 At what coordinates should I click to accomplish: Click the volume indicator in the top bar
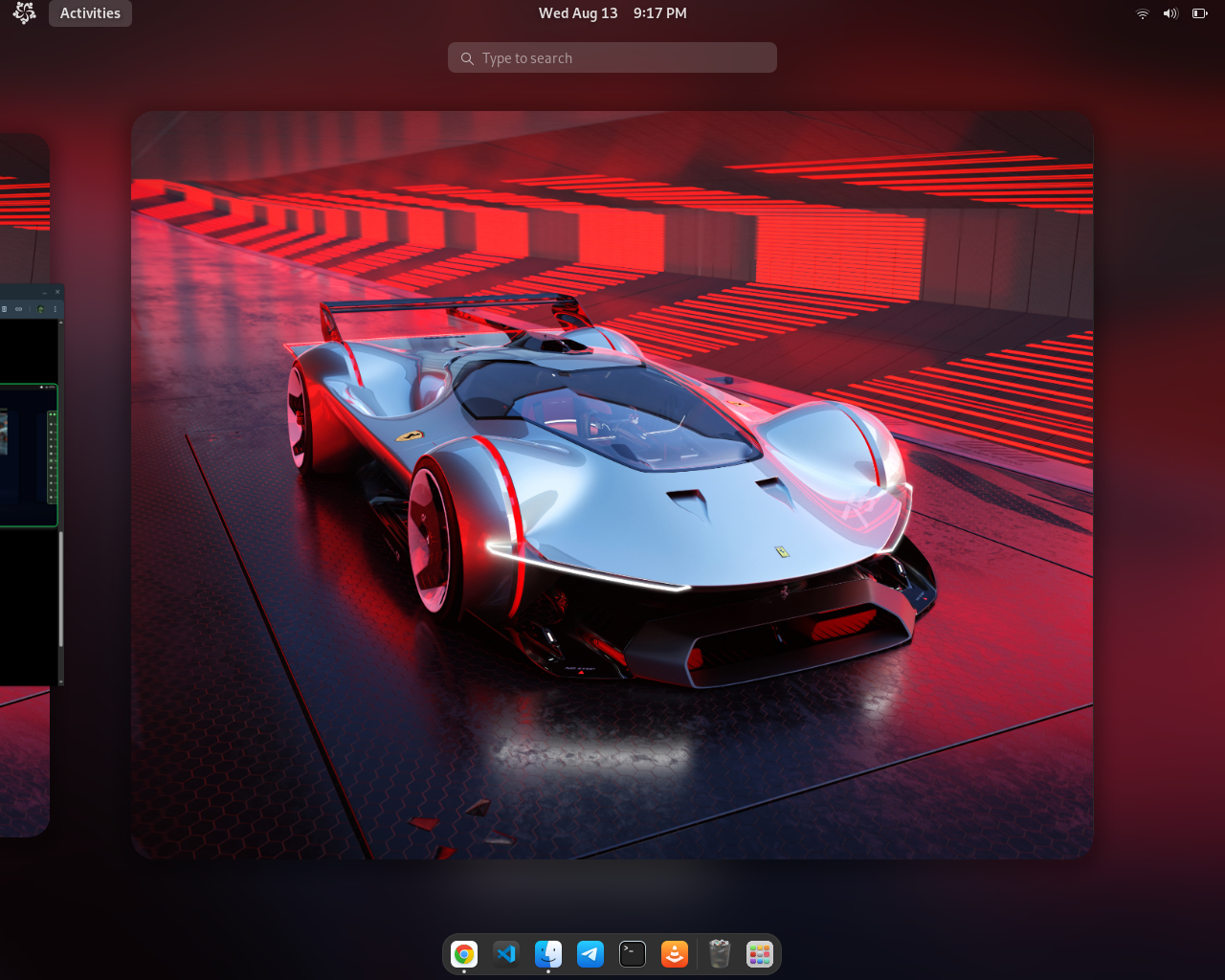point(1169,12)
